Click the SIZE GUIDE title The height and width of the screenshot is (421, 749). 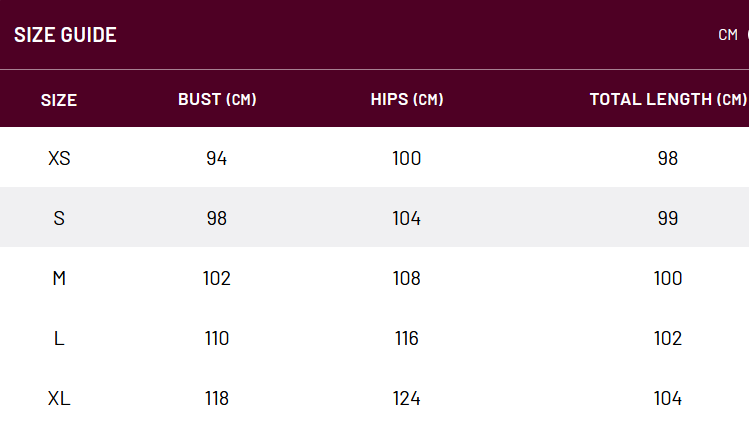pyautogui.click(x=65, y=35)
